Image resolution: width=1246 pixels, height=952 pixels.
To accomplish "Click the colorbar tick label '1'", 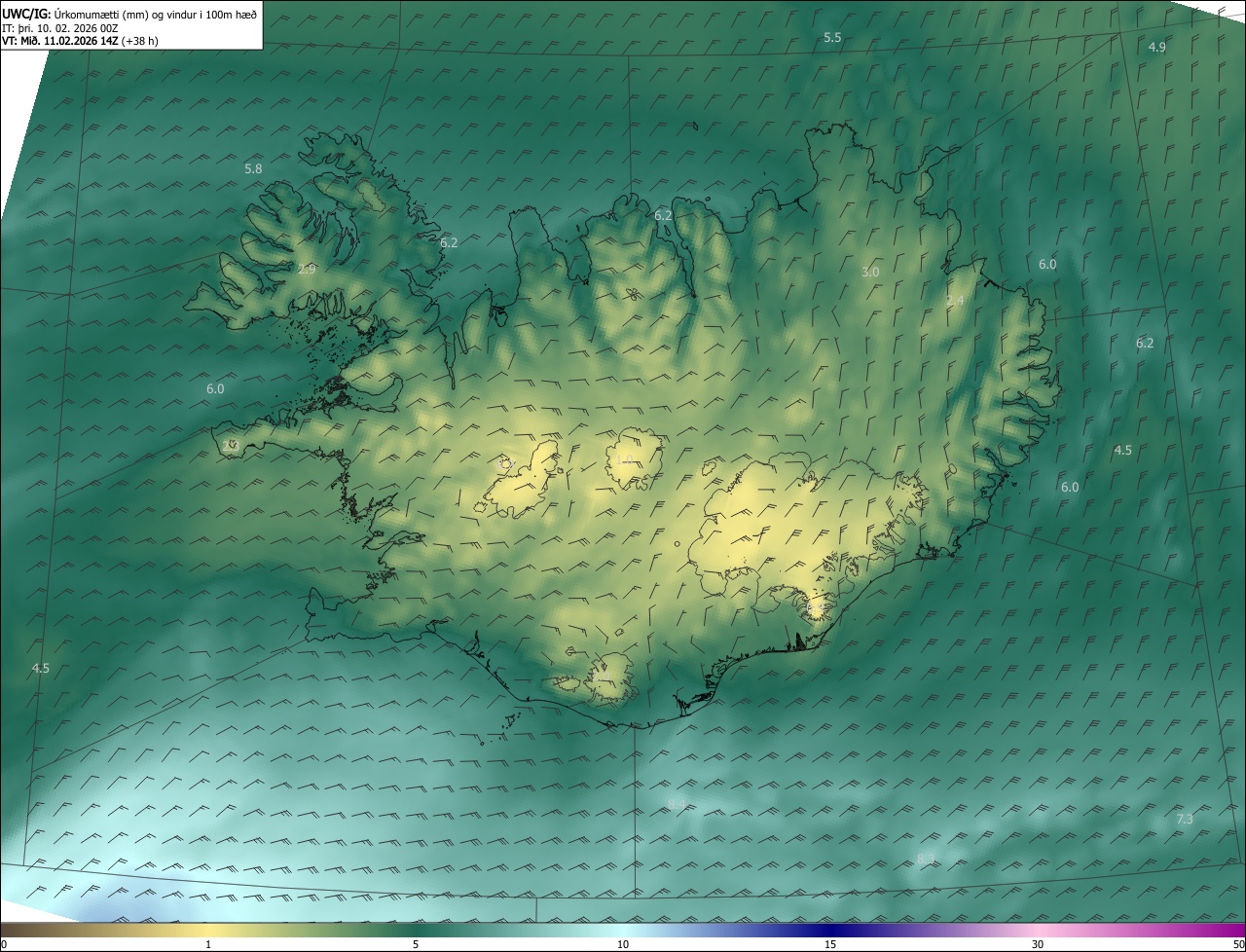I will coord(208,944).
